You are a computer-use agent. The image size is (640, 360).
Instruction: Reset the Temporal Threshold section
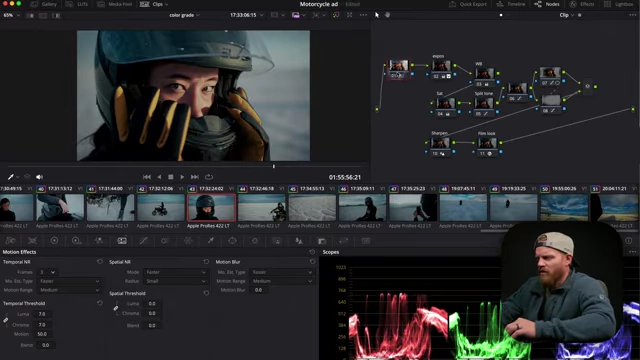[100, 303]
